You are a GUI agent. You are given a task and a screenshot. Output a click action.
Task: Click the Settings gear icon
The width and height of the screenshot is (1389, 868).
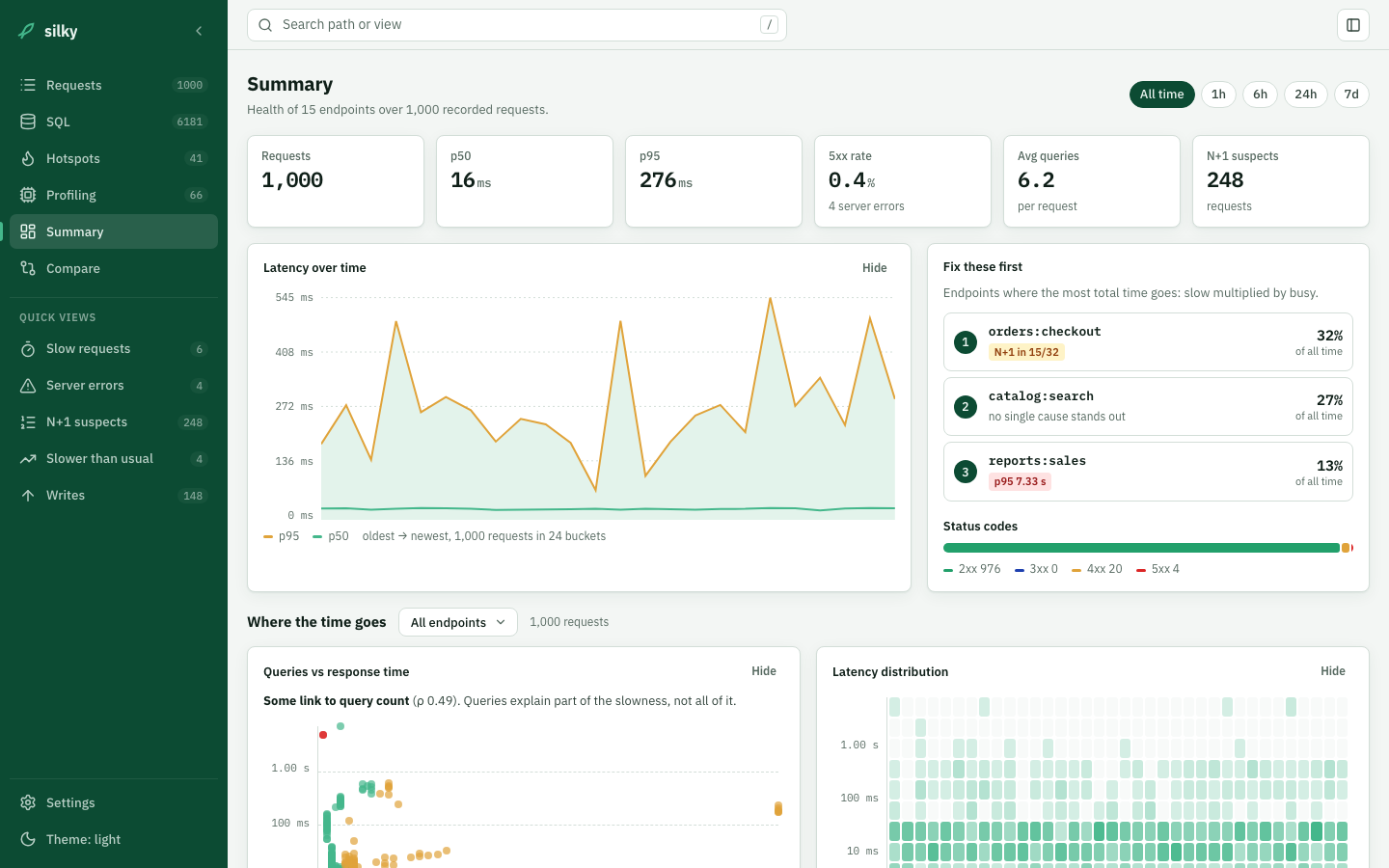click(x=28, y=802)
